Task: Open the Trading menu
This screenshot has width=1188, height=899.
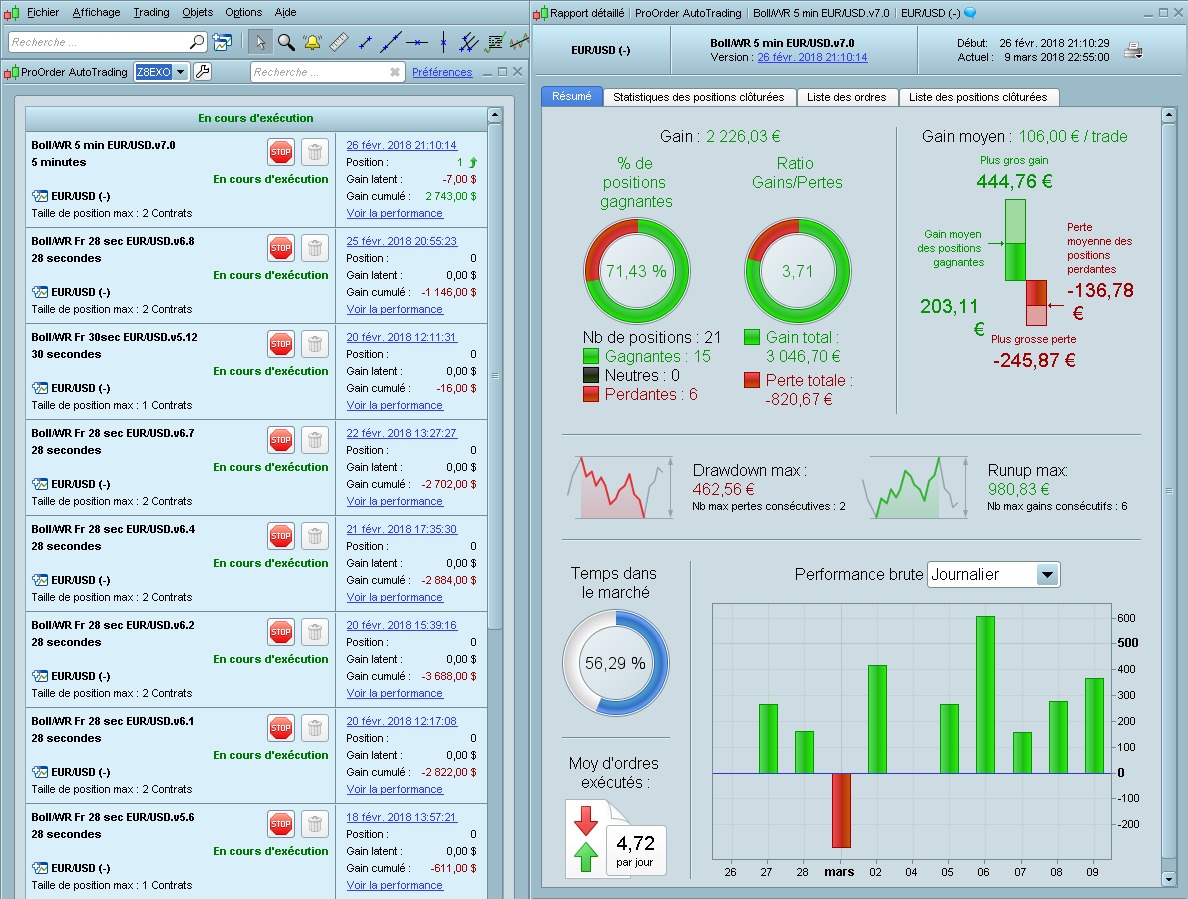Action: (x=152, y=12)
